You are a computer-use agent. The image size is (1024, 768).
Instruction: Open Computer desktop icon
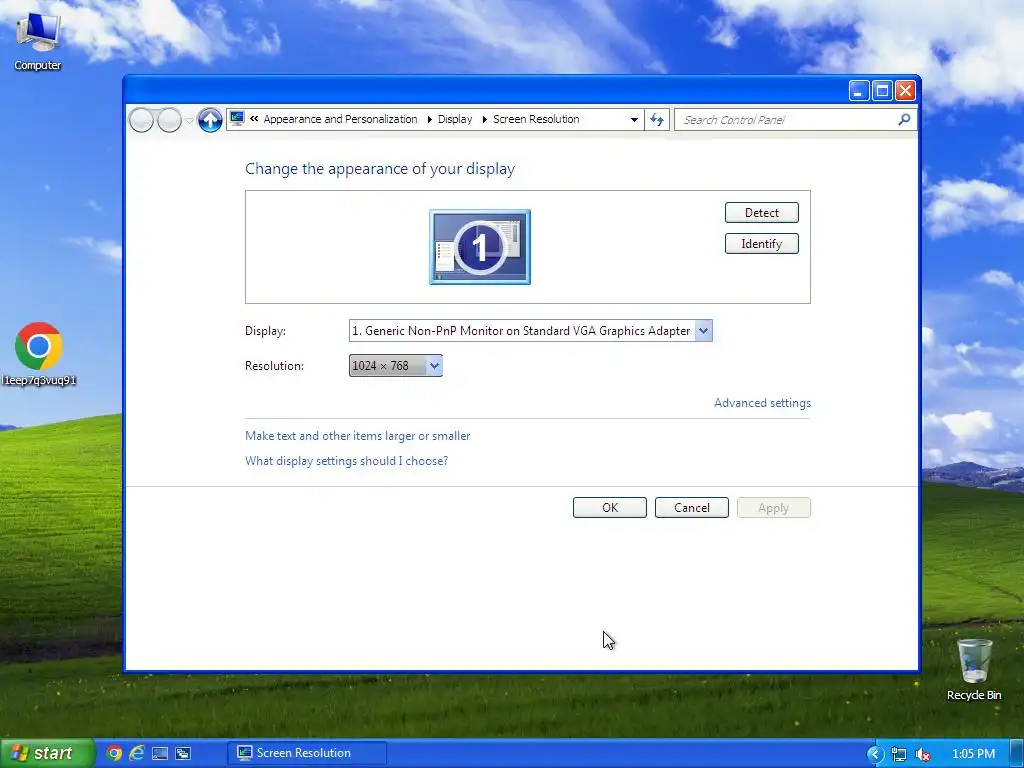point(38,40)
